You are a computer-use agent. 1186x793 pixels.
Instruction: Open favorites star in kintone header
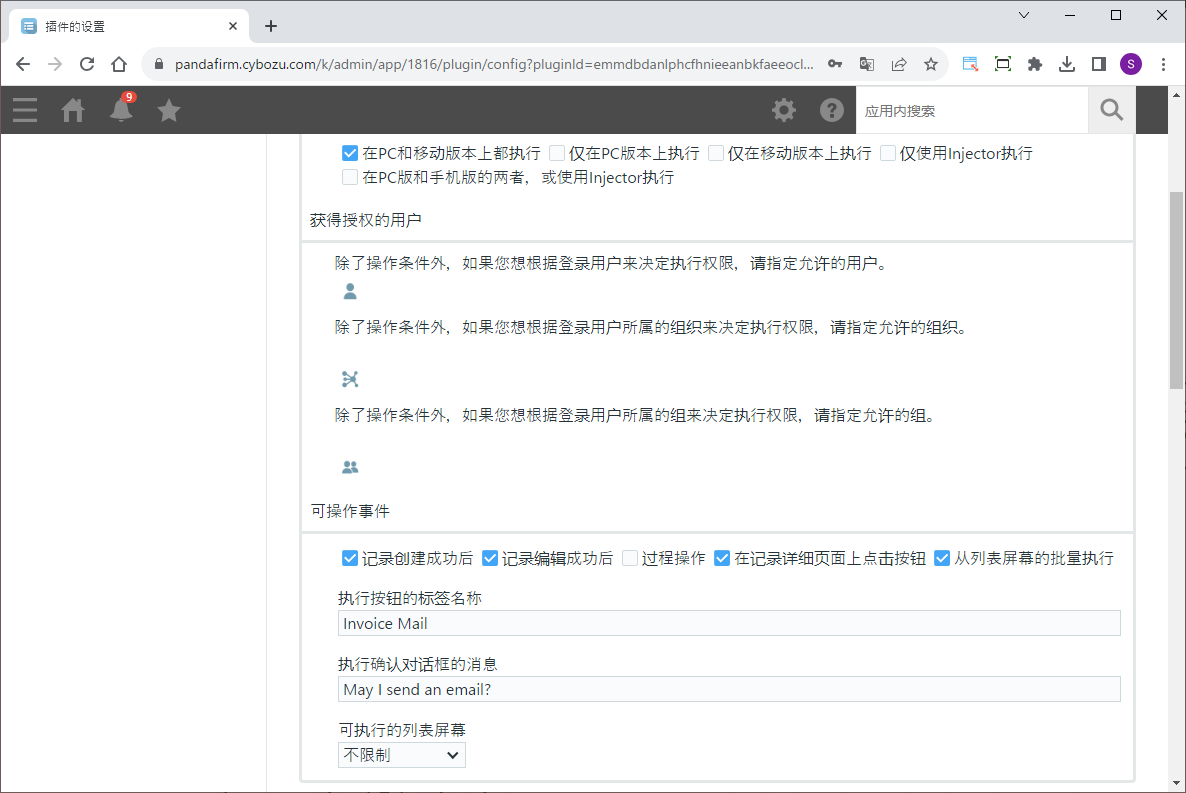169,110
